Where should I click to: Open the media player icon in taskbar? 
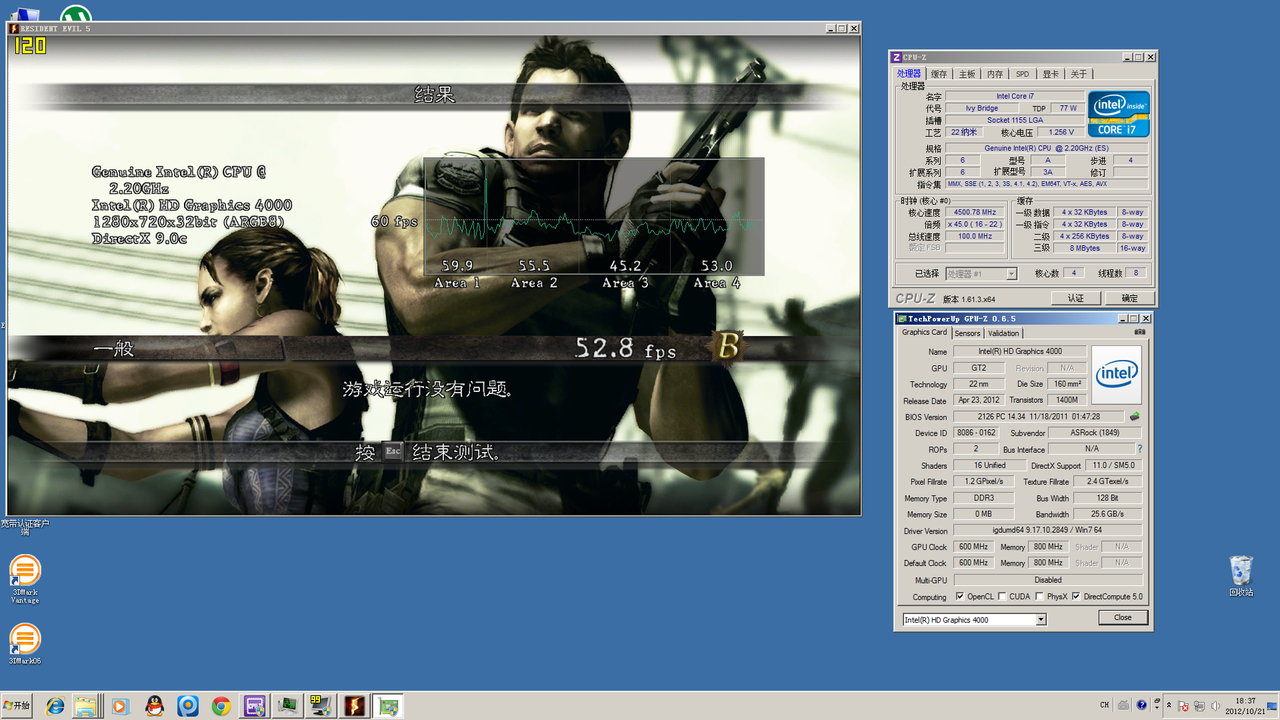[x=120, y=706]
